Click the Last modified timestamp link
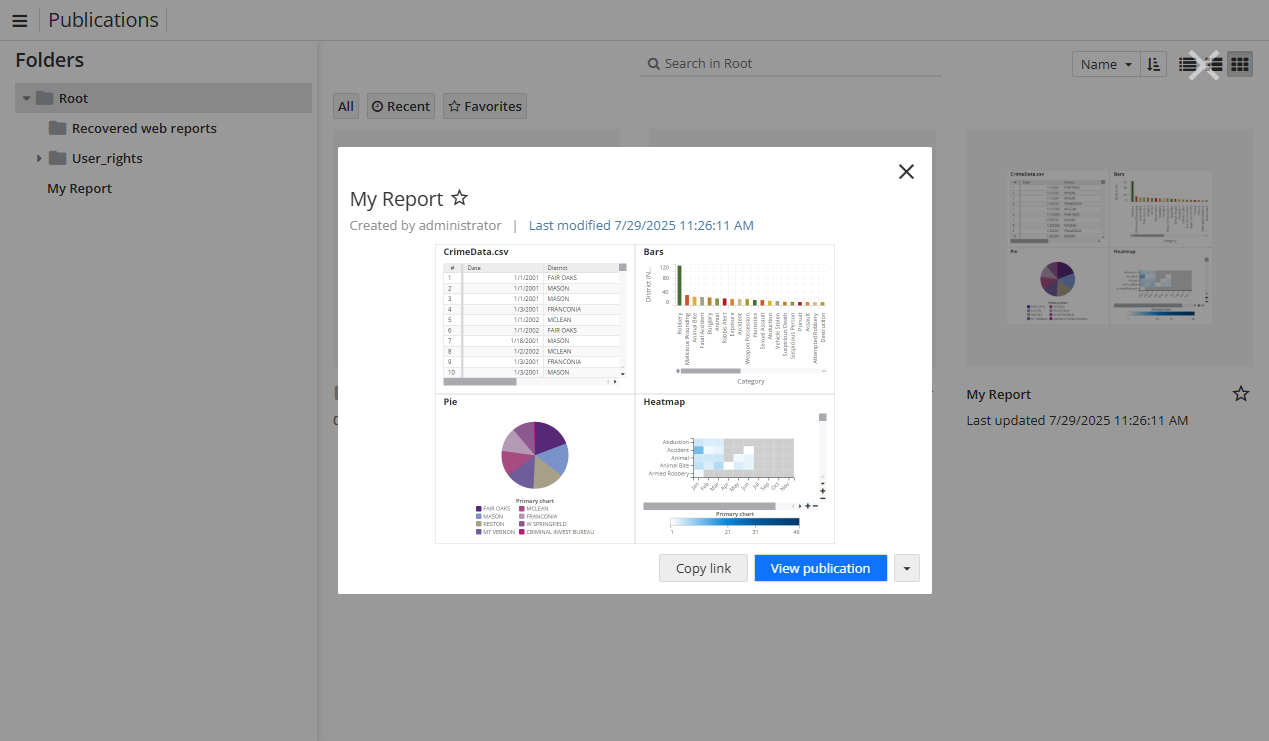Image resolution: width=1269 pixels, height=741 pixels. (x=640, y=225)
